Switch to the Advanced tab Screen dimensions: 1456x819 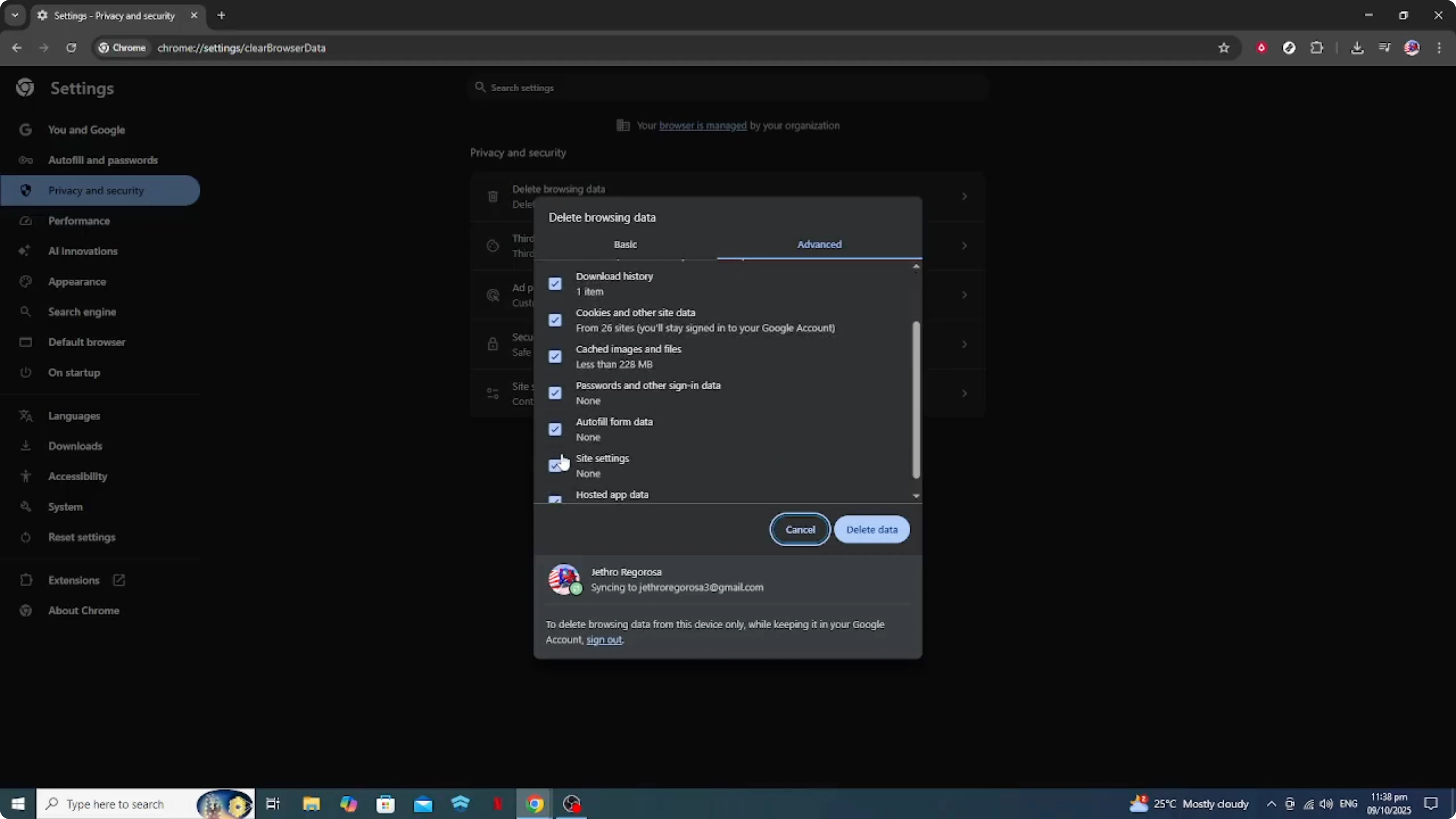click(x=819, y=244)
